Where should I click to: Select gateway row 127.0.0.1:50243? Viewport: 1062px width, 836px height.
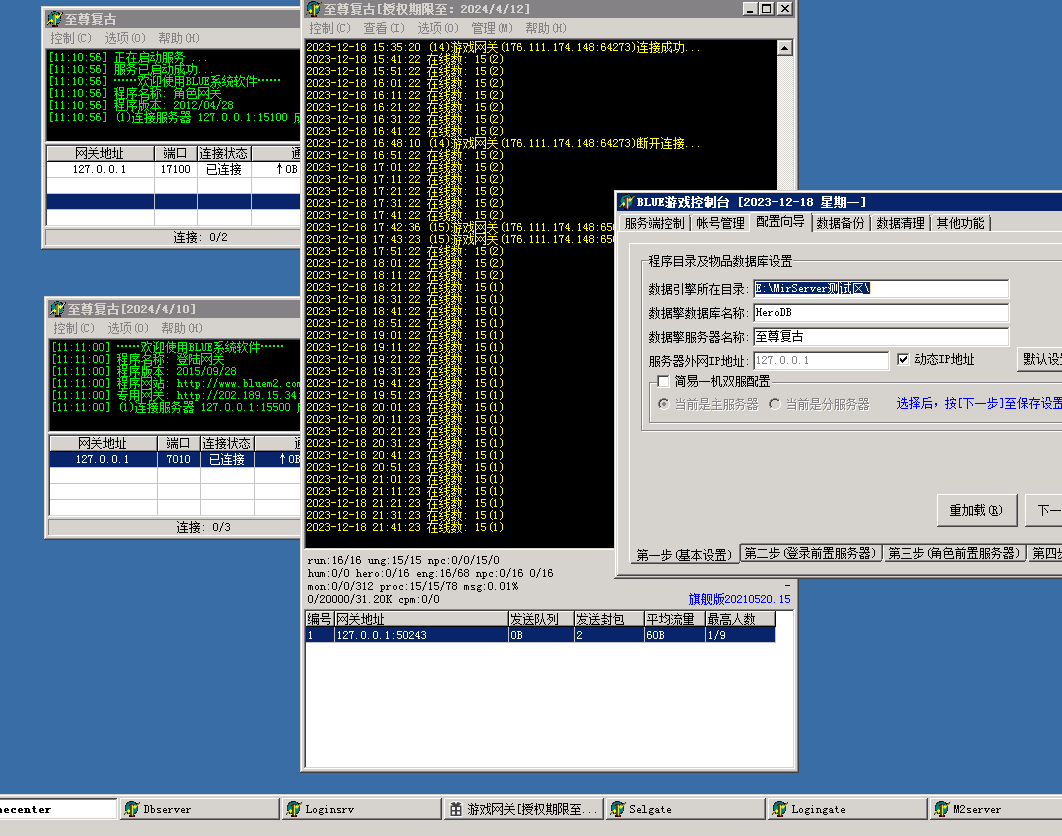coord(540,635)
